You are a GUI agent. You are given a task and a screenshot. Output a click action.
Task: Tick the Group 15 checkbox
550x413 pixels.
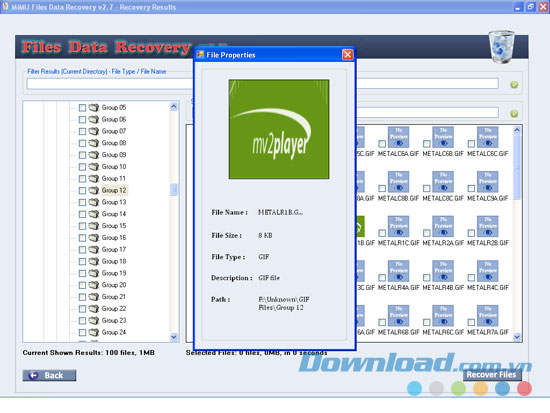tap(82, 226)
